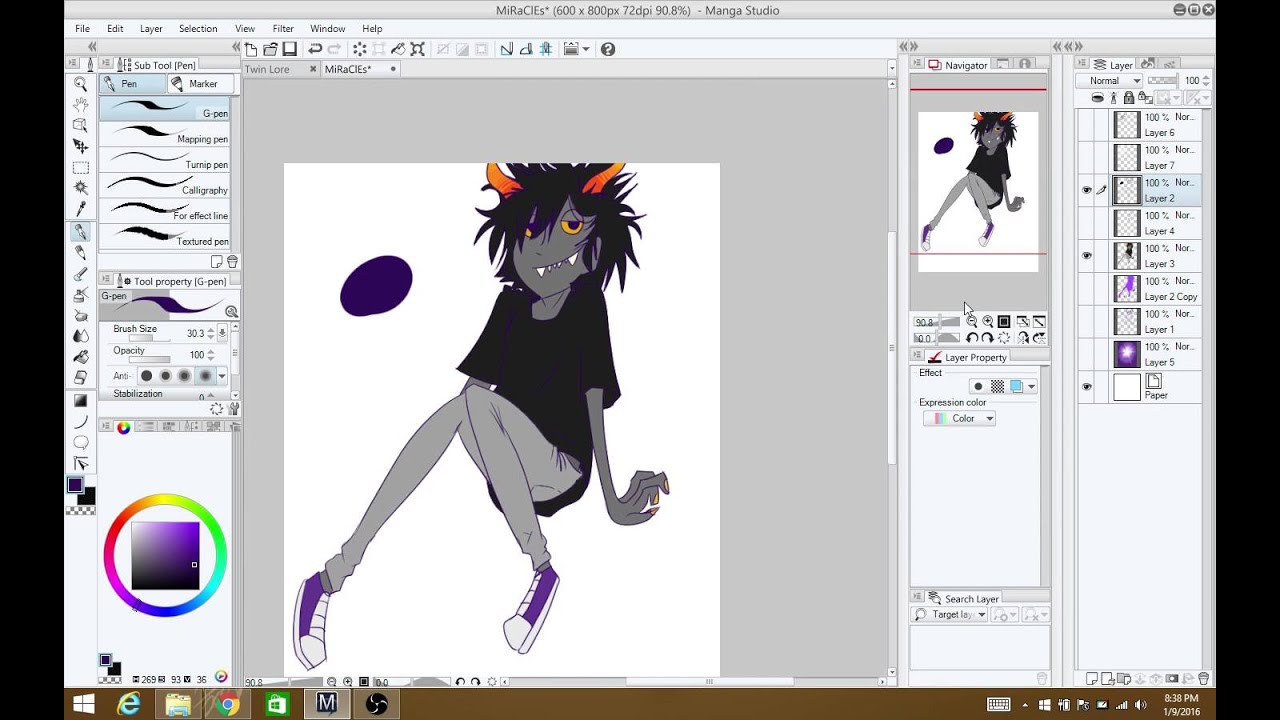The image size is (1280, 720).
Task: Click the Help question mark icon
Action: 607,49
